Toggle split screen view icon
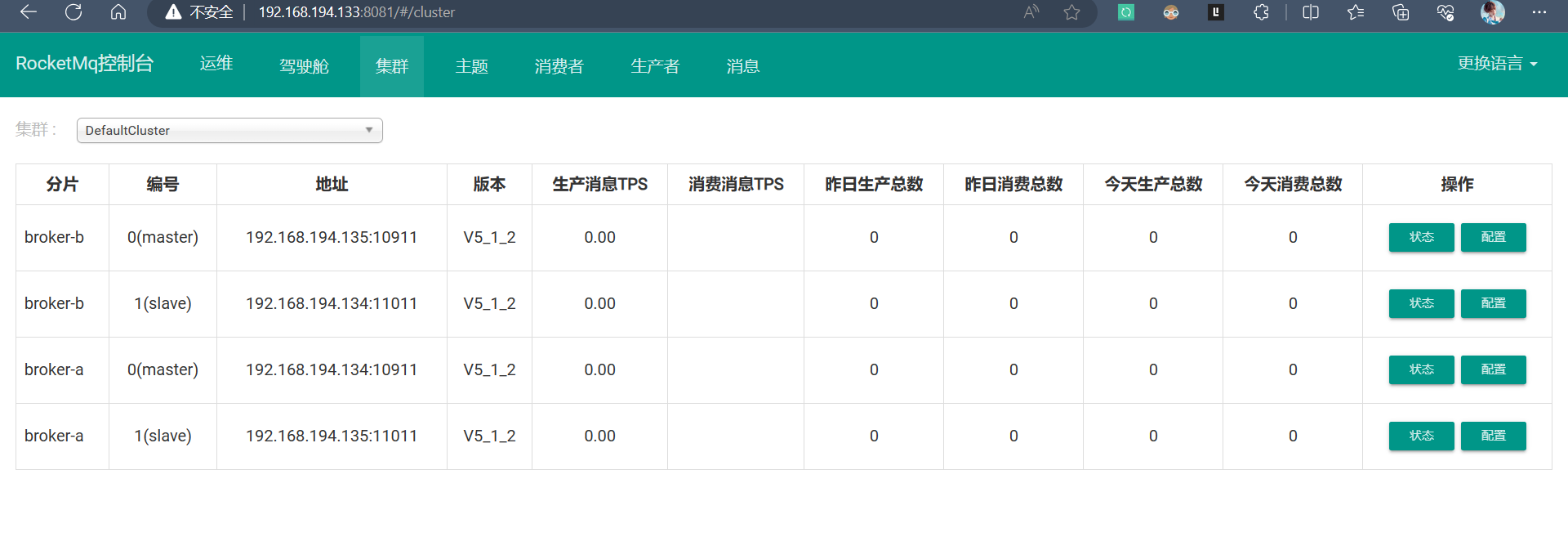The image size is (1568, 546). click(x=1311, y=12)
